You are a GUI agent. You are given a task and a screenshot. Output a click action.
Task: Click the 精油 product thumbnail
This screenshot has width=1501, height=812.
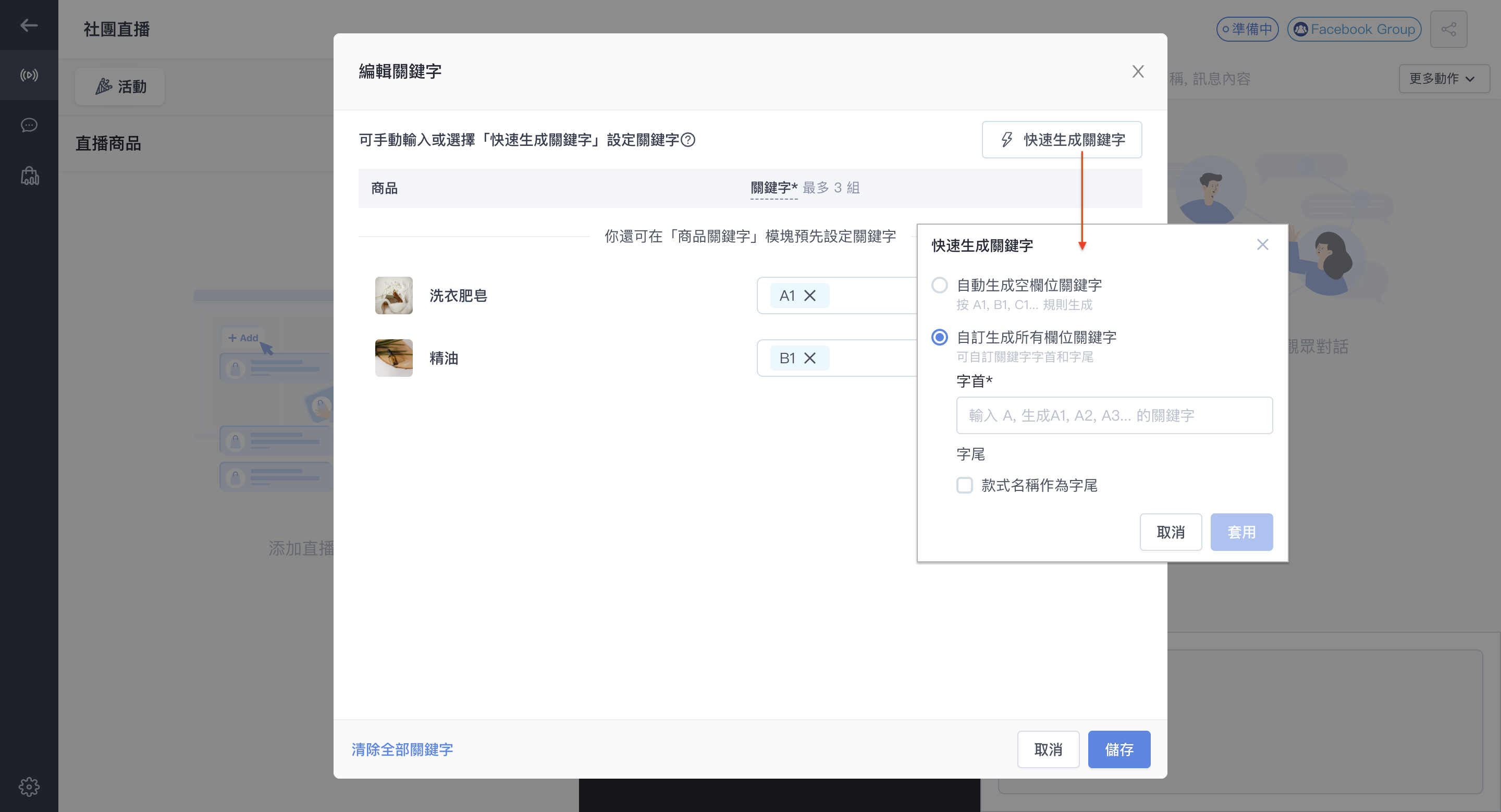point(393,358)
